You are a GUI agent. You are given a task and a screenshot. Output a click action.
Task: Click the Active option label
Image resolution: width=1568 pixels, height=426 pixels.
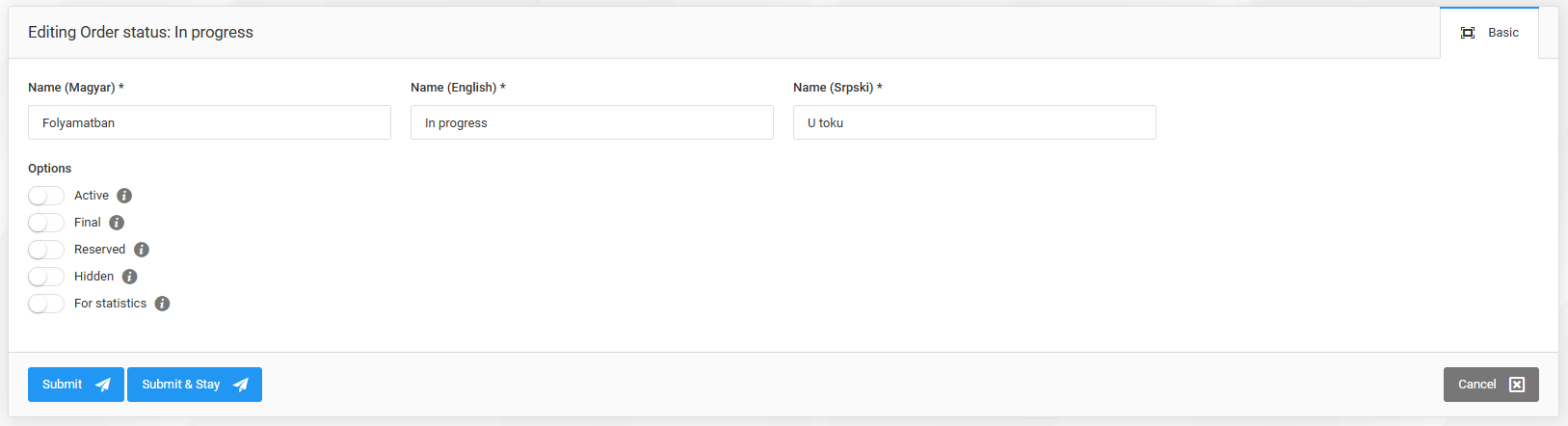coord(92,196)
